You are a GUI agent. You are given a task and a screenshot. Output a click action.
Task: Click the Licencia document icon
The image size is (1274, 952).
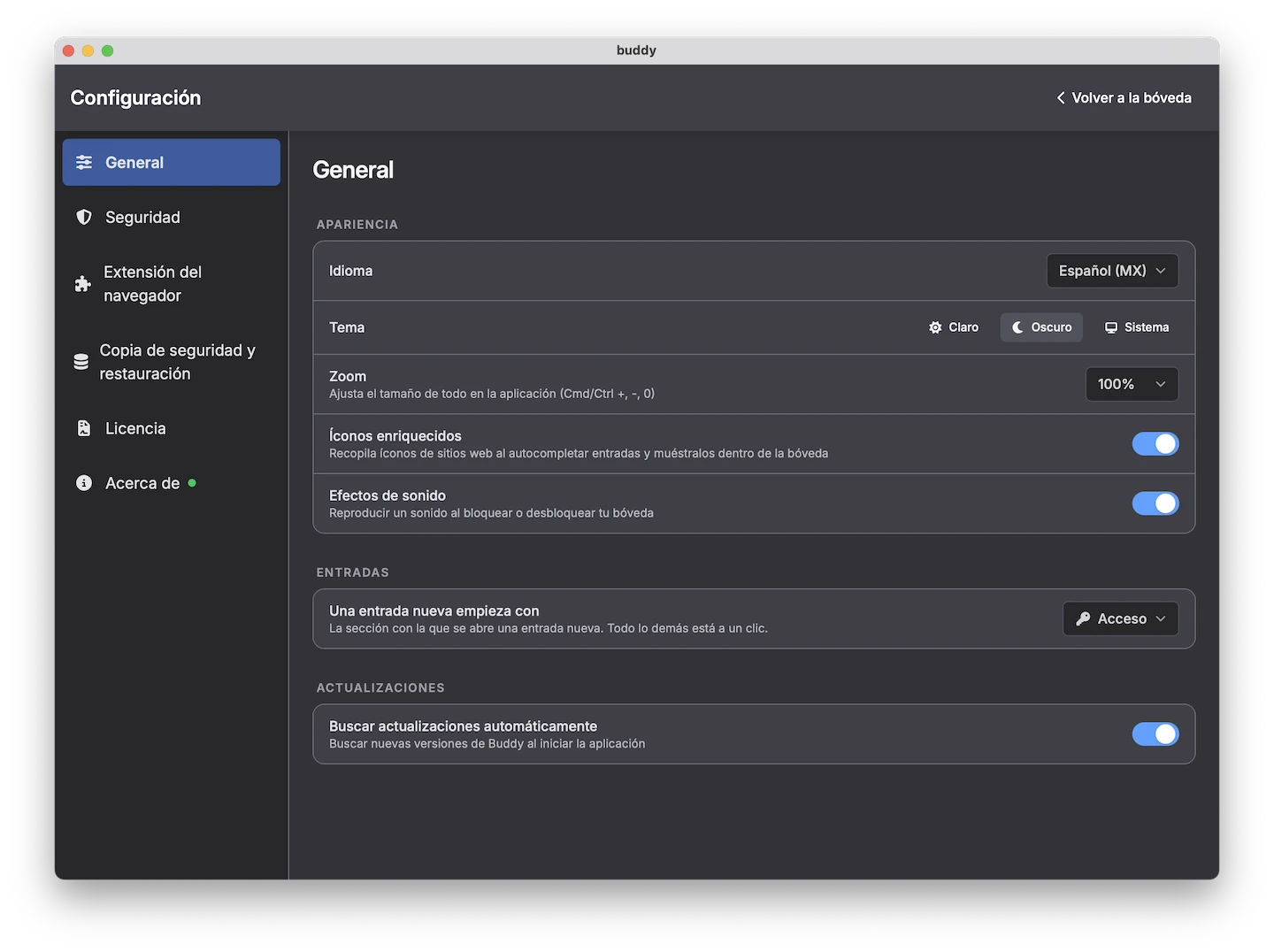point(84,428)
